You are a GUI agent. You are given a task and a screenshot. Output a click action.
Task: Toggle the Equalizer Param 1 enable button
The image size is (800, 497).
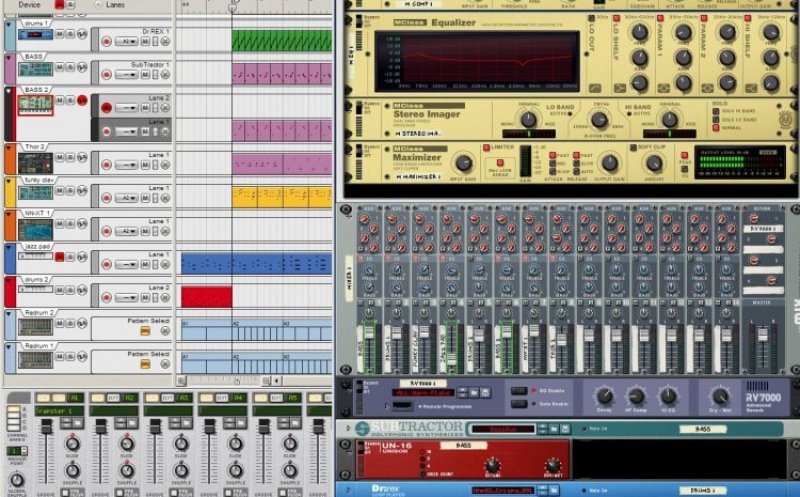tap(660, 18)
